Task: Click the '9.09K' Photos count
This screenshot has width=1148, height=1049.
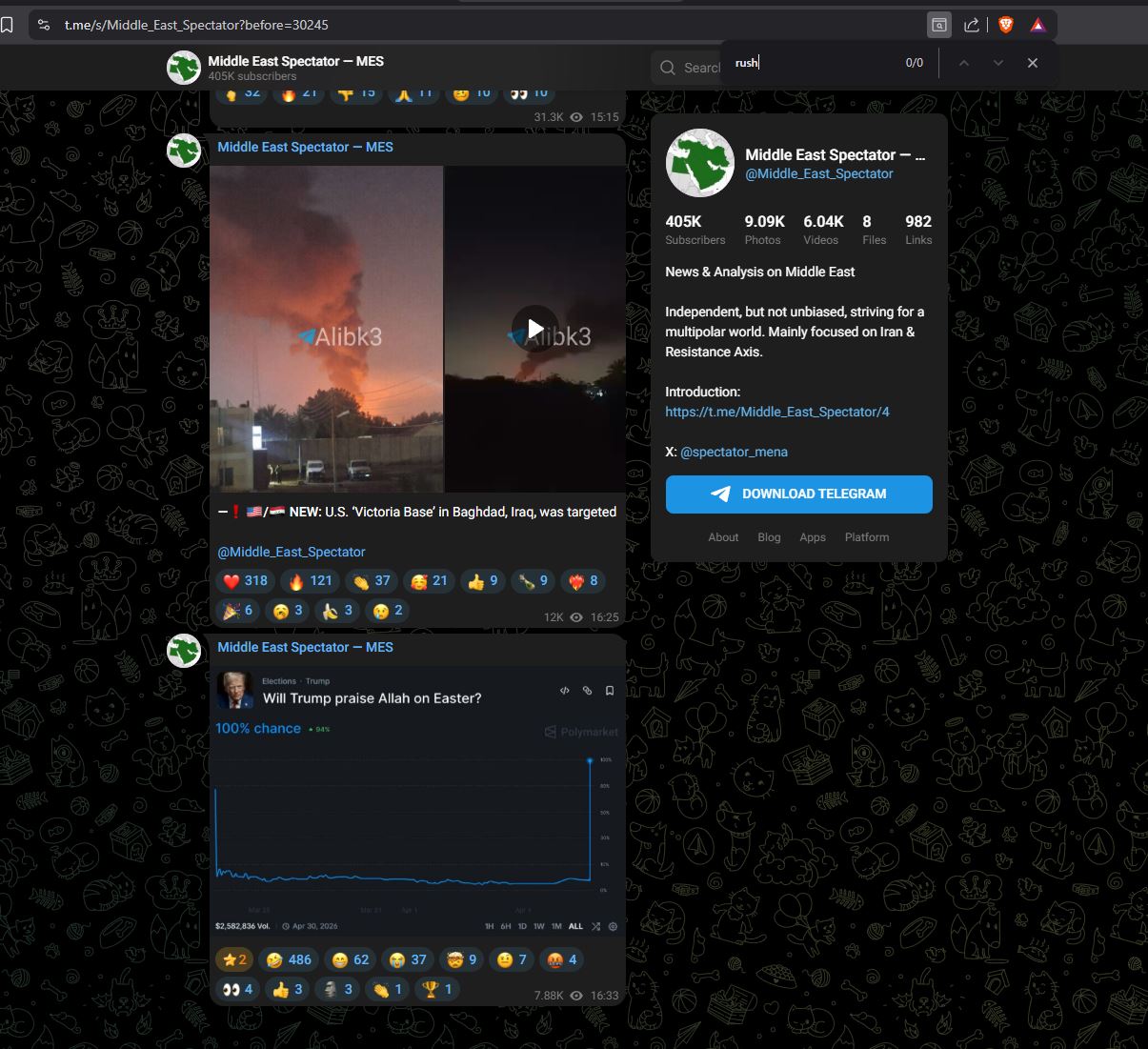Action: [764, 221]
